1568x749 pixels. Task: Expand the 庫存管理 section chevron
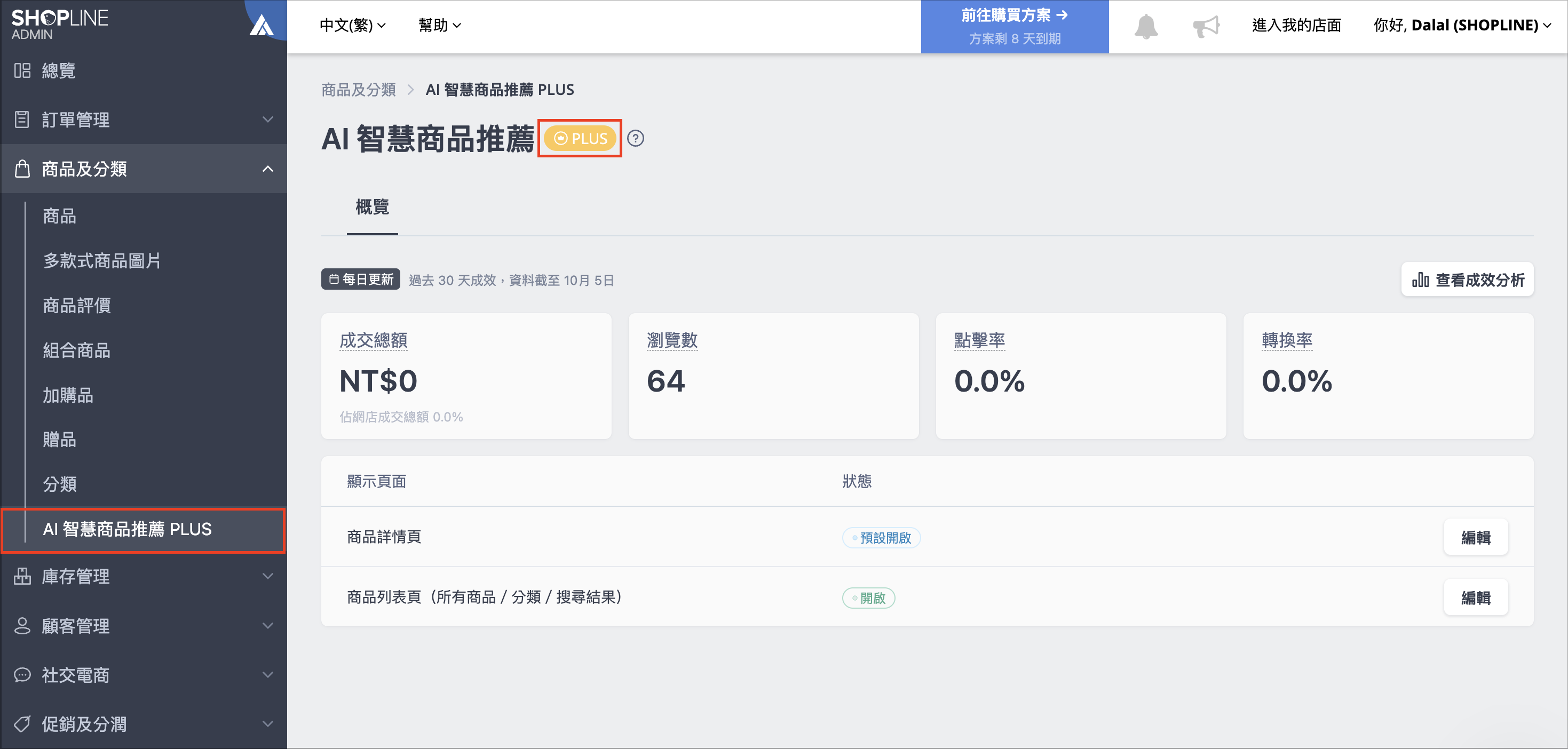coord(268,576)
